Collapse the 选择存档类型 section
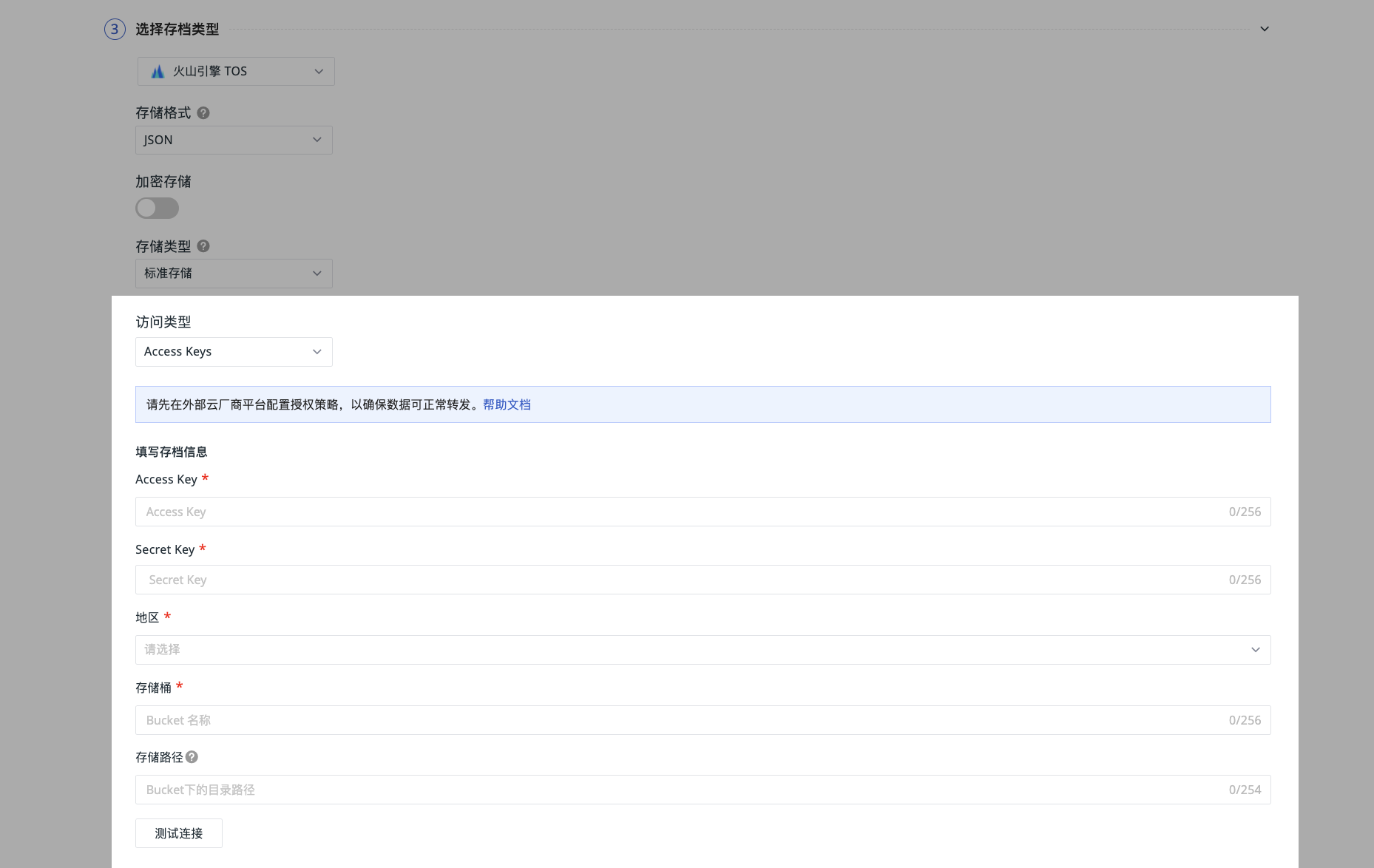This screenshot has width=1374, height=868. click(1264, 30)
